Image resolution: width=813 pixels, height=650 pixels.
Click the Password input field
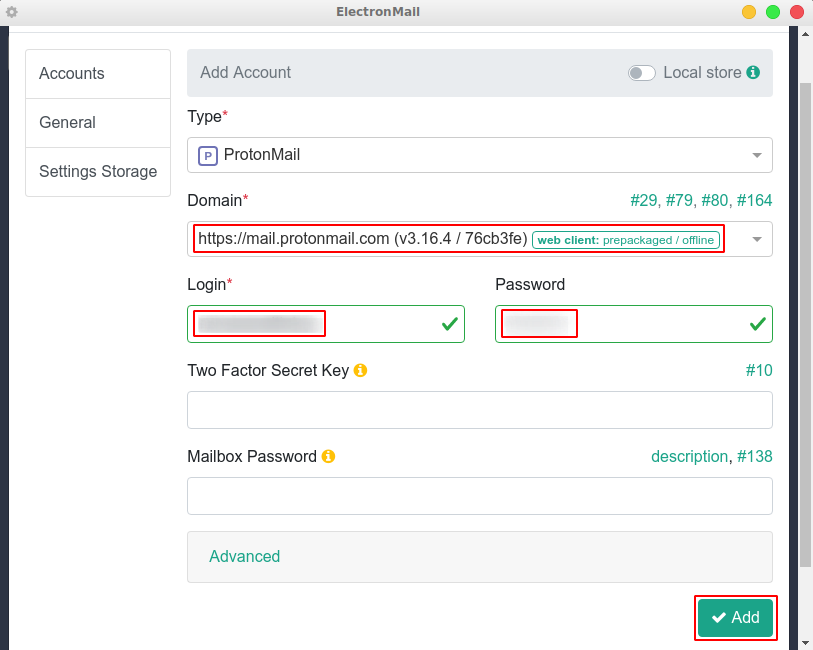634,324
